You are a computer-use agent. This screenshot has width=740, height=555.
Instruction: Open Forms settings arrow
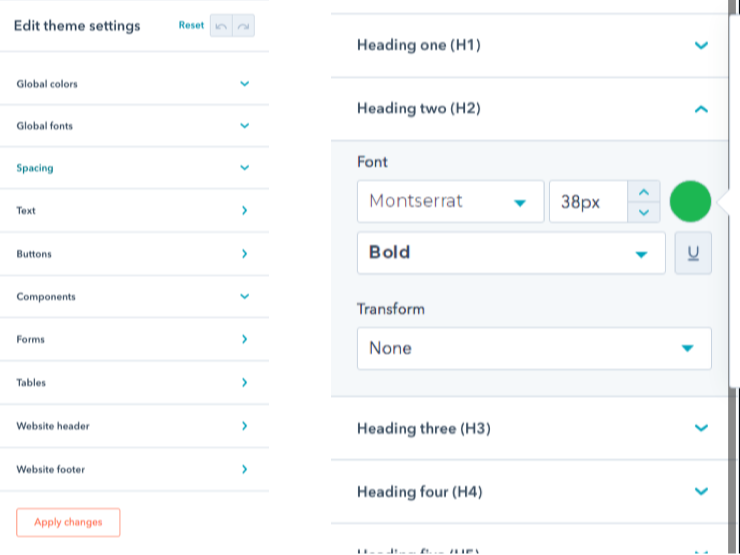[244, 339]
